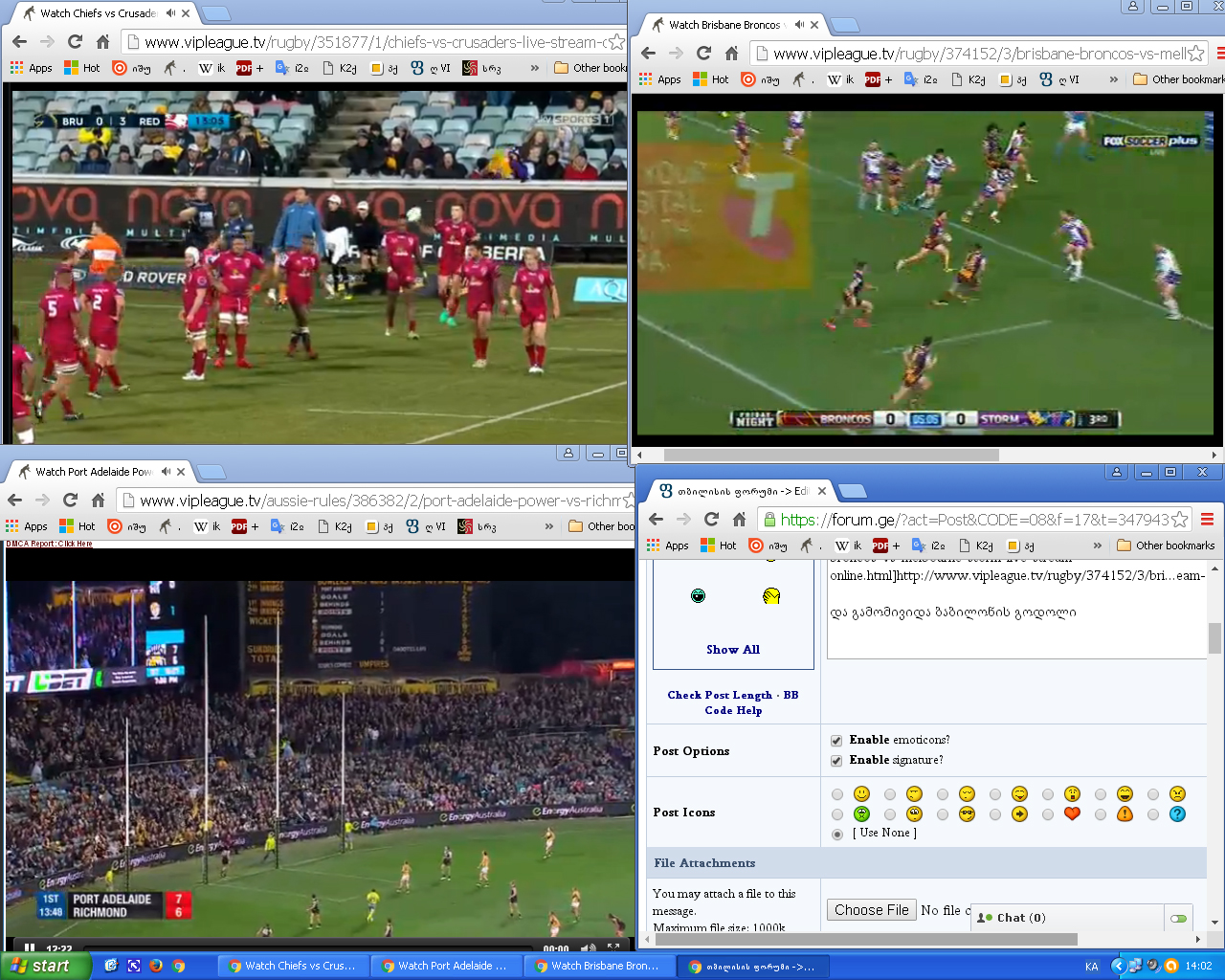
Task: Pause the Port Adelaide video stream
Action: [x=29, y=949]
